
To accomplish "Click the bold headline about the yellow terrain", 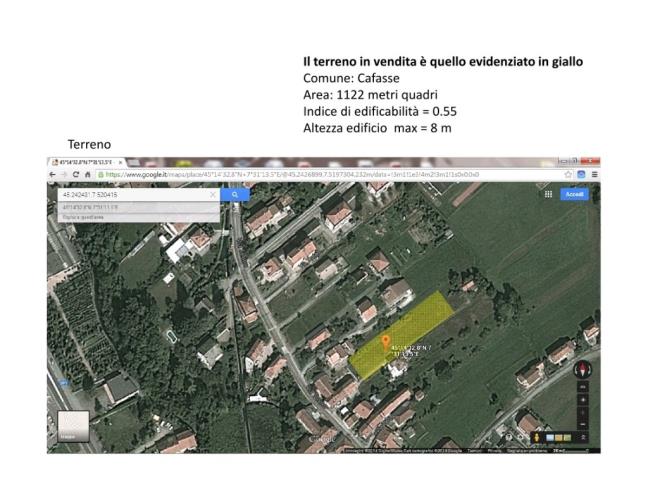I will click(x=443, y=62).
